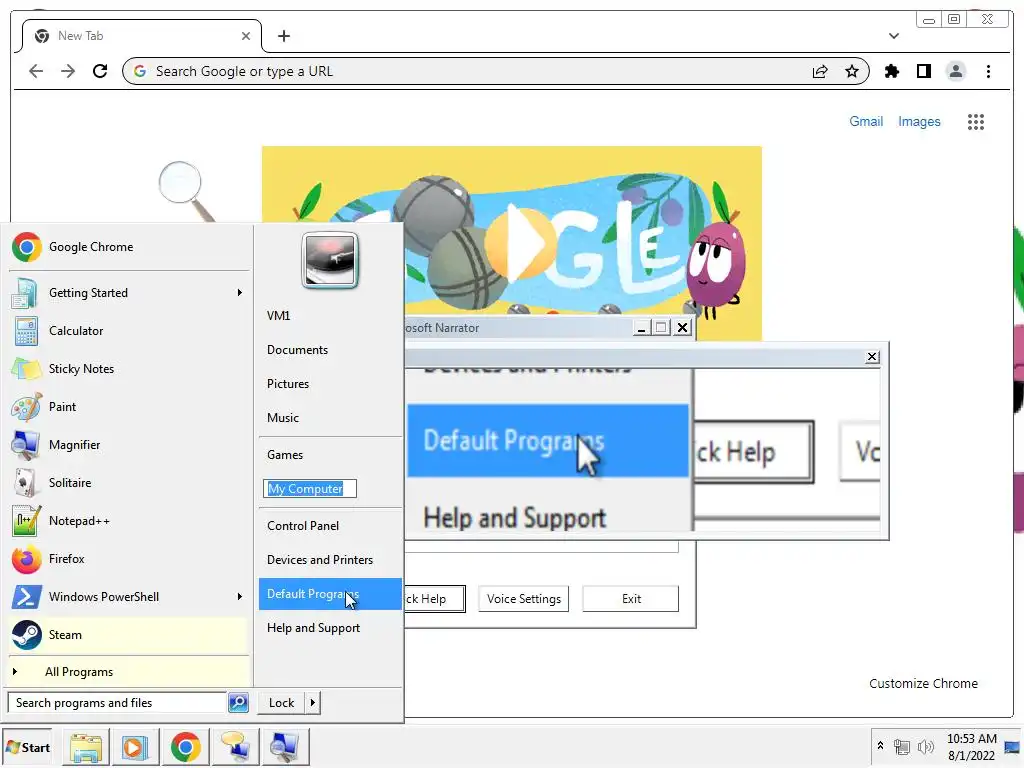Open the arrow next to Lock button

pos(313,703)
